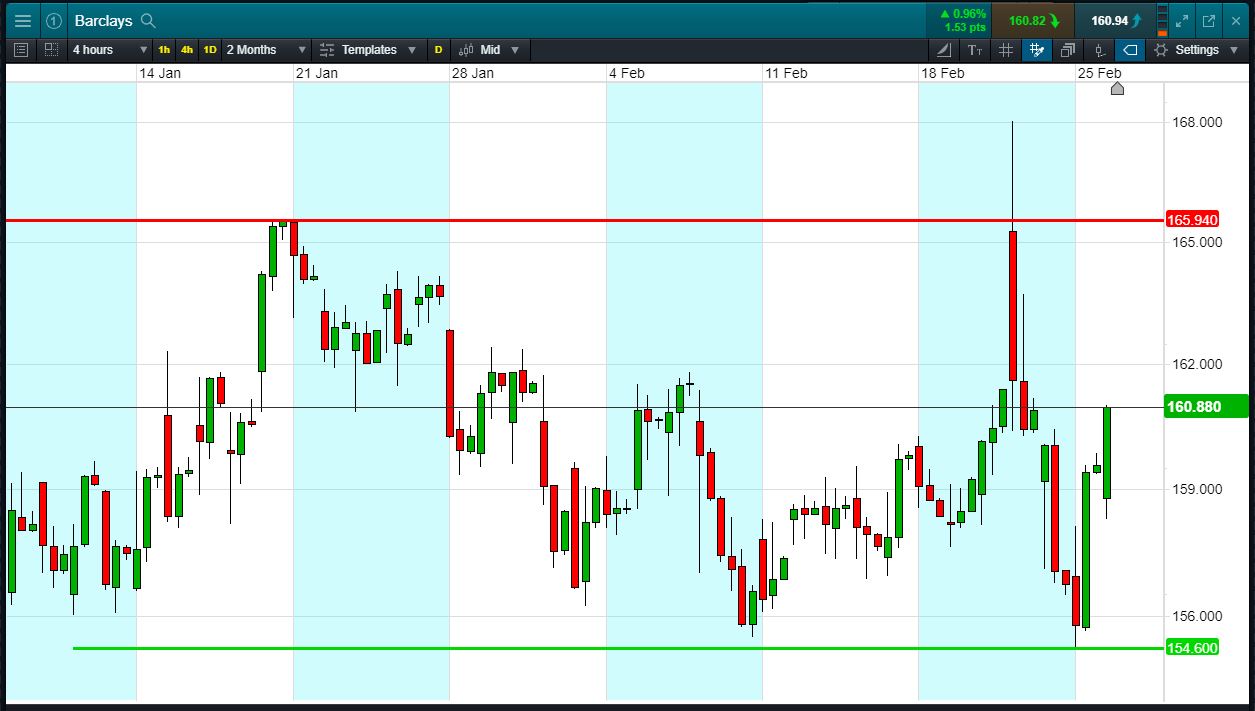Click the stacked windows clone chart icon

click(x=1067, y=50)
